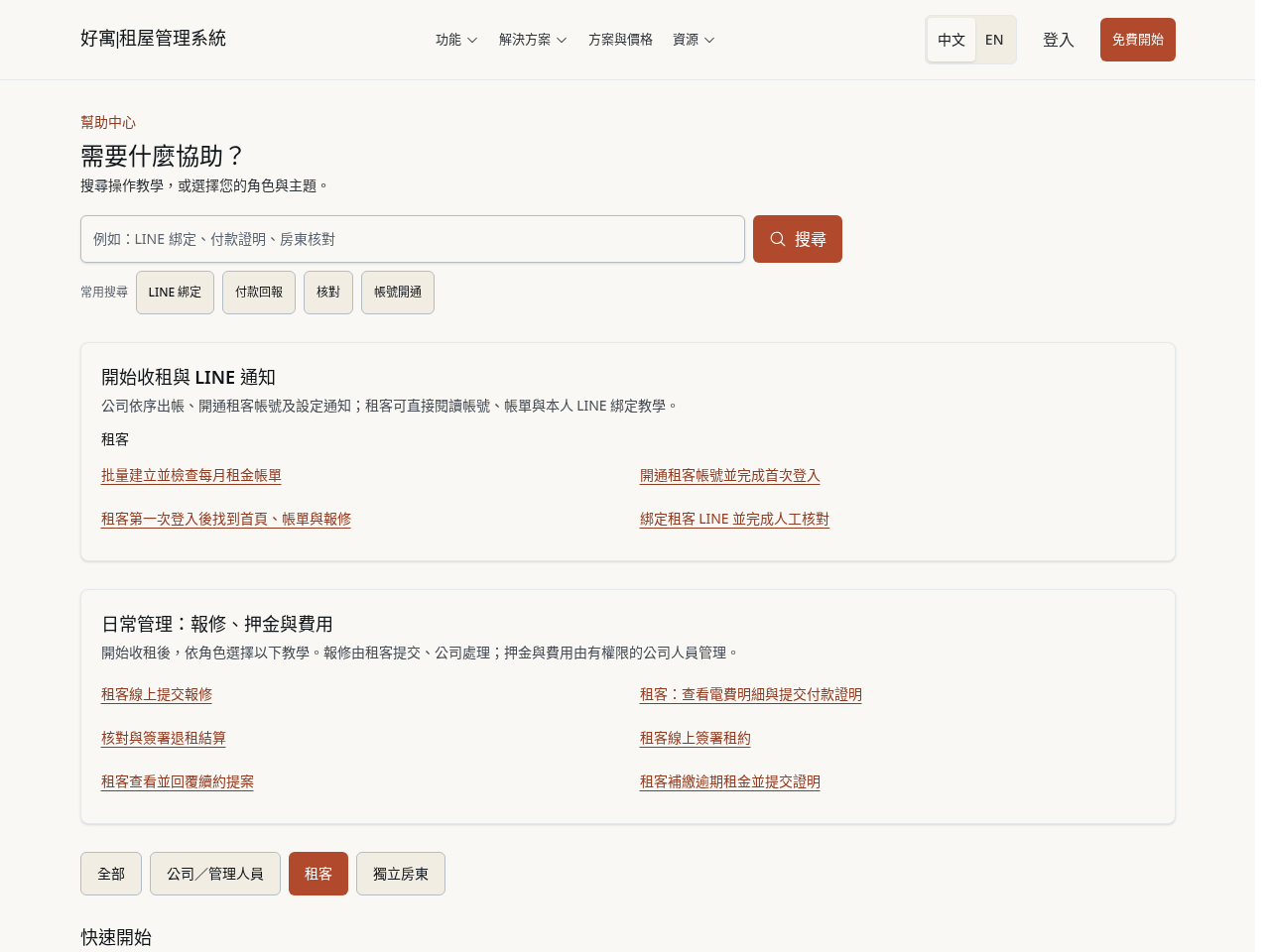This screenshot has height=952, width=1270.
Task: Click the 開始收租與 LINE 通知 heading
Action: (x=189, y=378)
